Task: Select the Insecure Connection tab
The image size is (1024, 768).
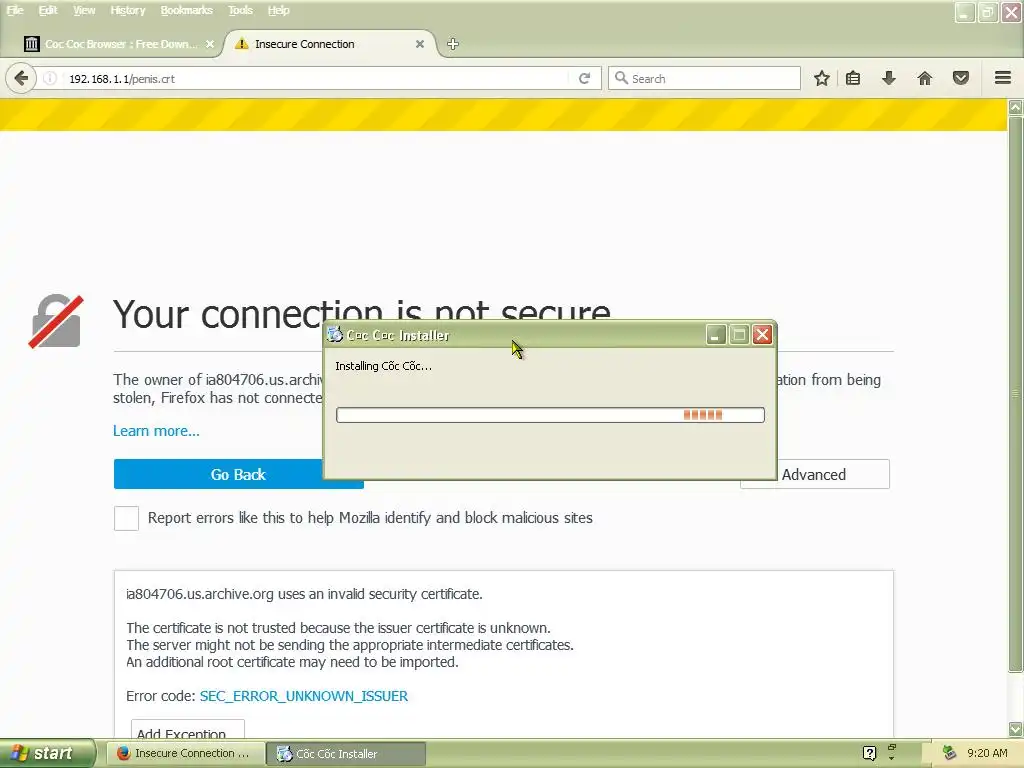Action: (x=330, y=44)
